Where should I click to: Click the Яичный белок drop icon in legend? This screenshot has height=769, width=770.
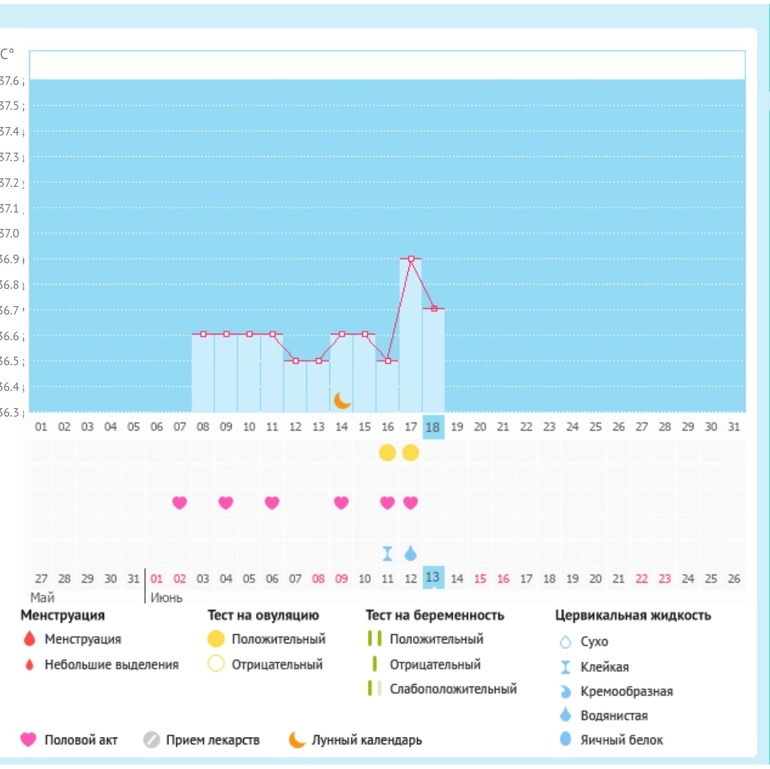(565, 740)
